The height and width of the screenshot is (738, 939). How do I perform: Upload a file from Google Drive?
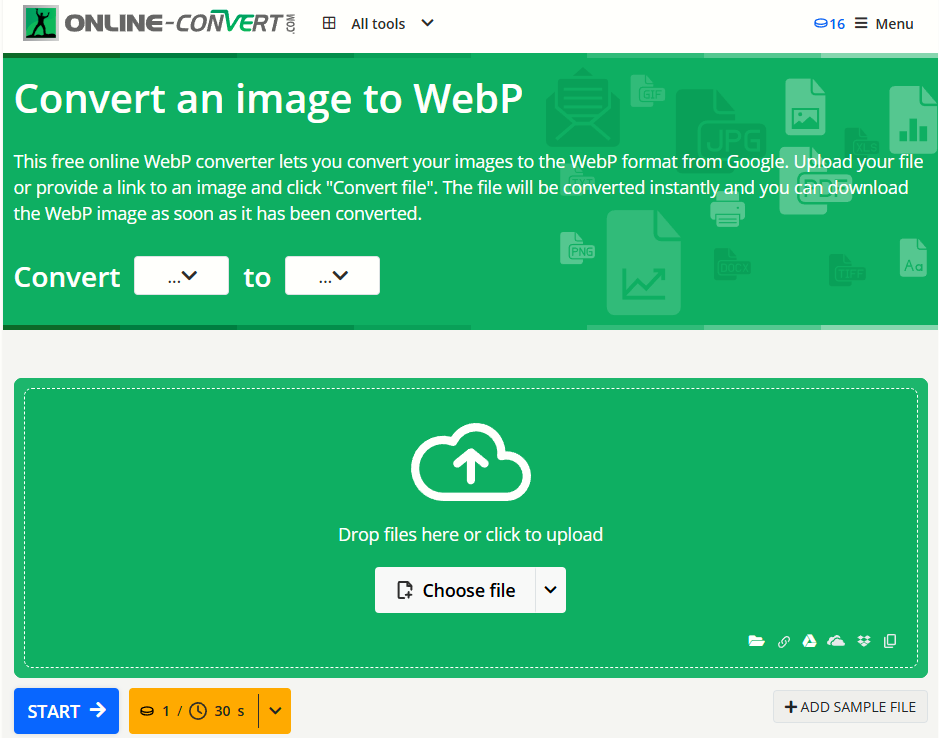point(810,641)
